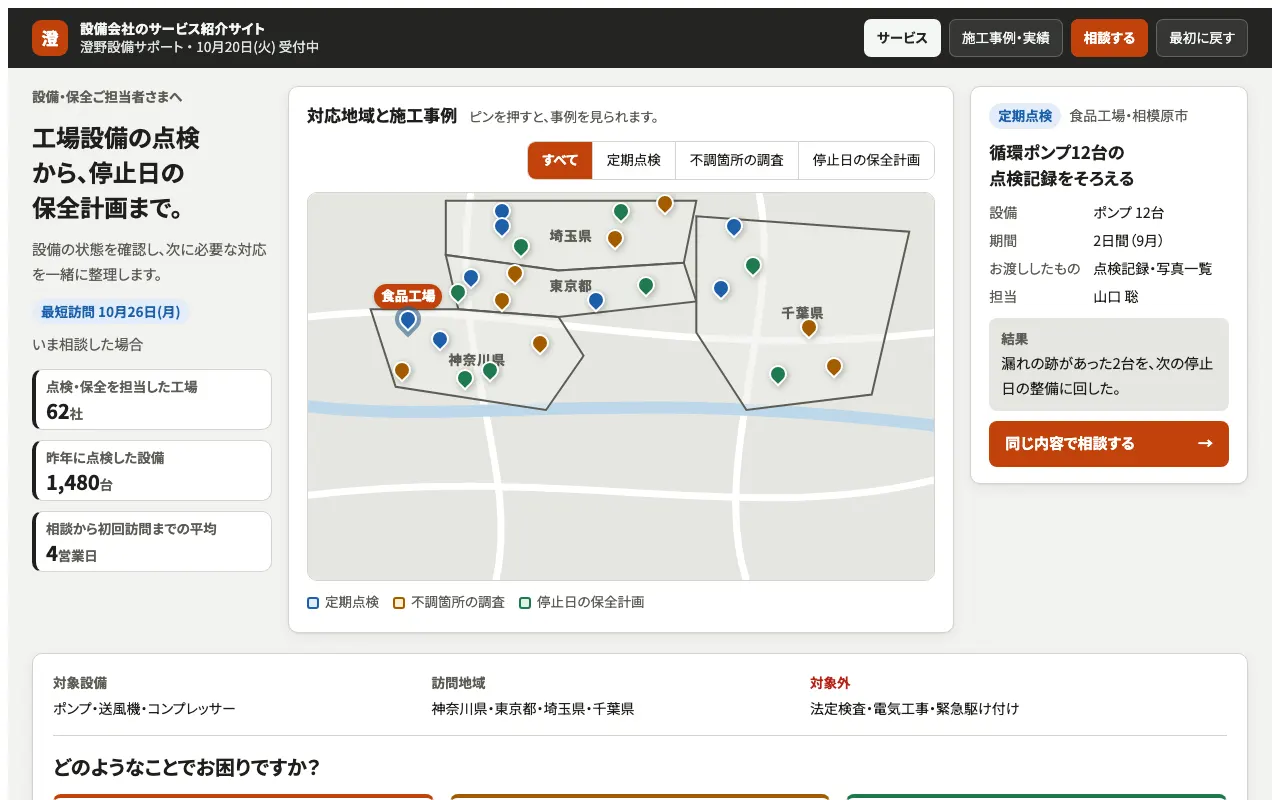Click the 1,480台 stat card
Image resolution: width=1280 pixels, height=800 pixels.
click(x=152, y=471)
